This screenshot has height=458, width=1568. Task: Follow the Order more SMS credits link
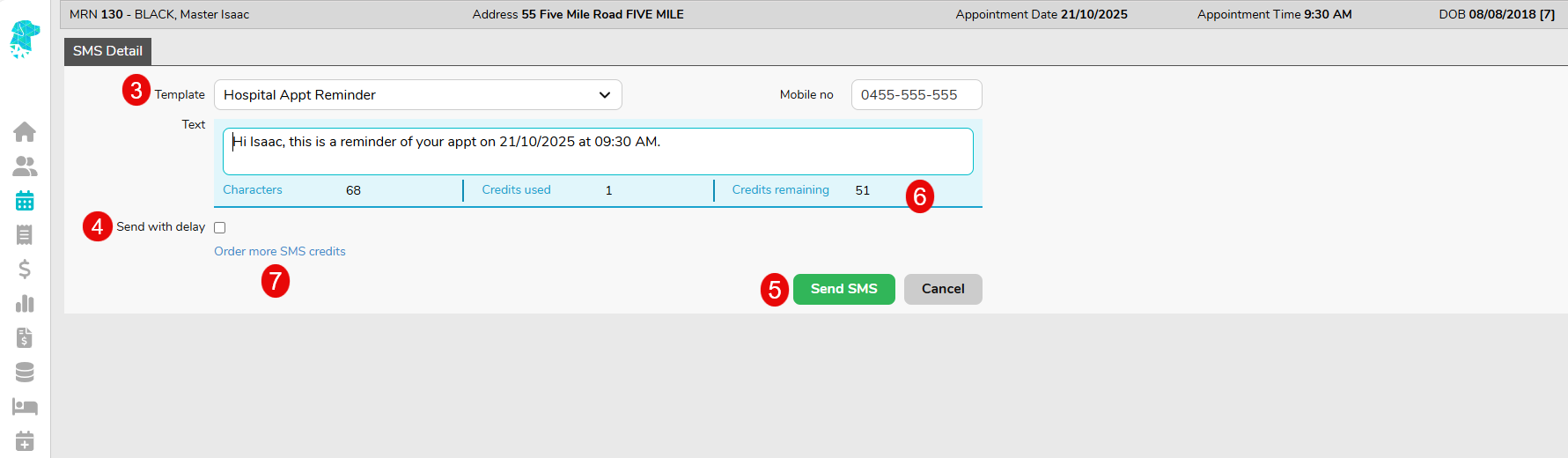280,252
